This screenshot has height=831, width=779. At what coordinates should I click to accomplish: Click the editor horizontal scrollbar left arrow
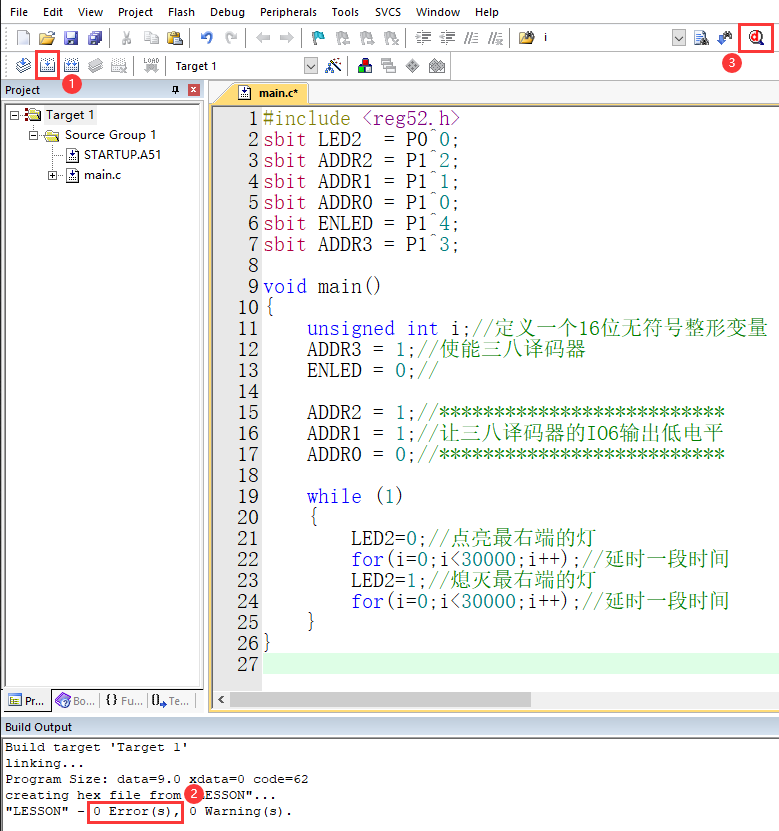(x=221, y=699)
